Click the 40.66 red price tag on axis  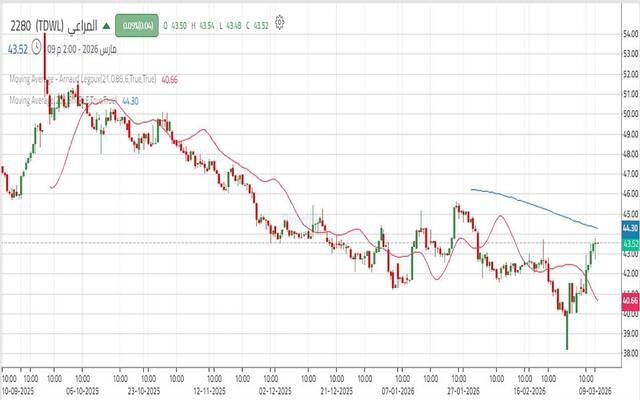[630, 300]
